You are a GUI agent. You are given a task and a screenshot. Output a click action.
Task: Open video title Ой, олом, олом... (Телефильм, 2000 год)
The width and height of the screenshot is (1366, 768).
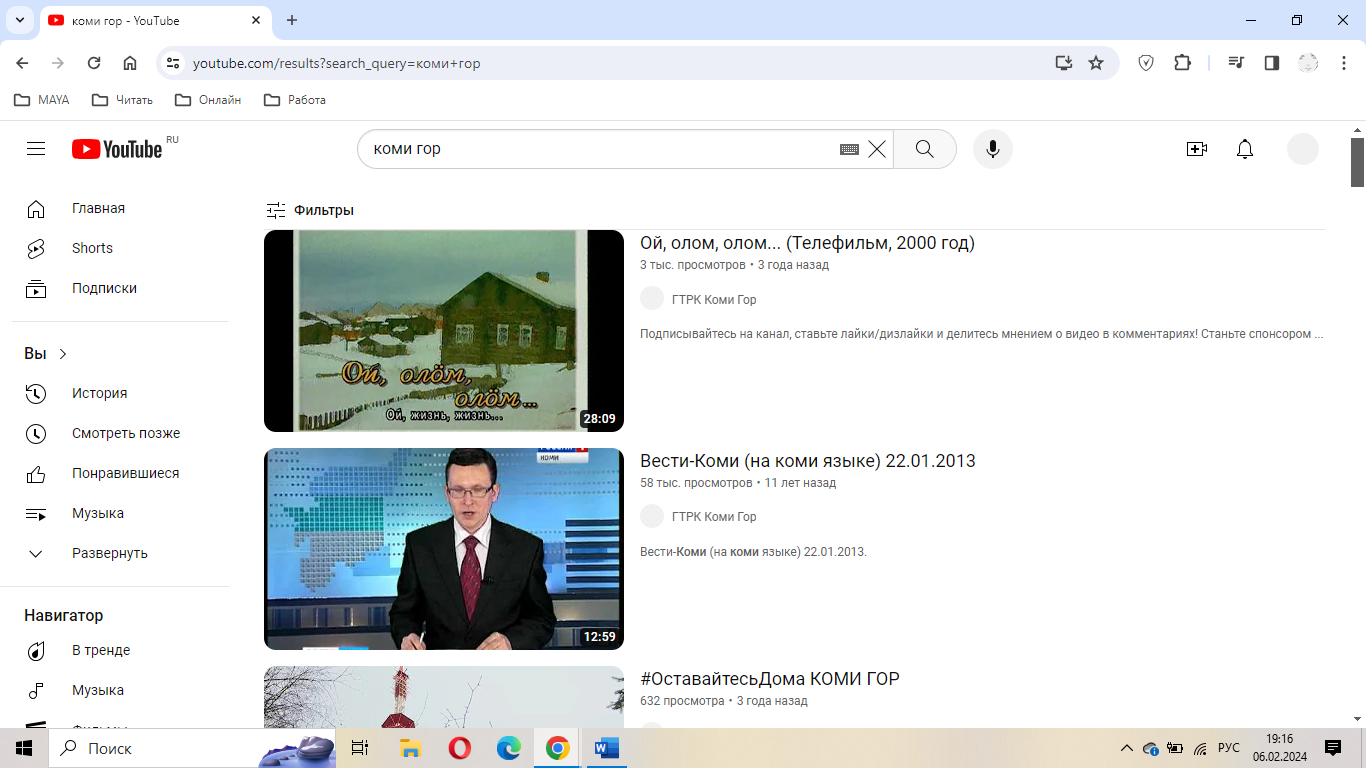pos(807,243)
